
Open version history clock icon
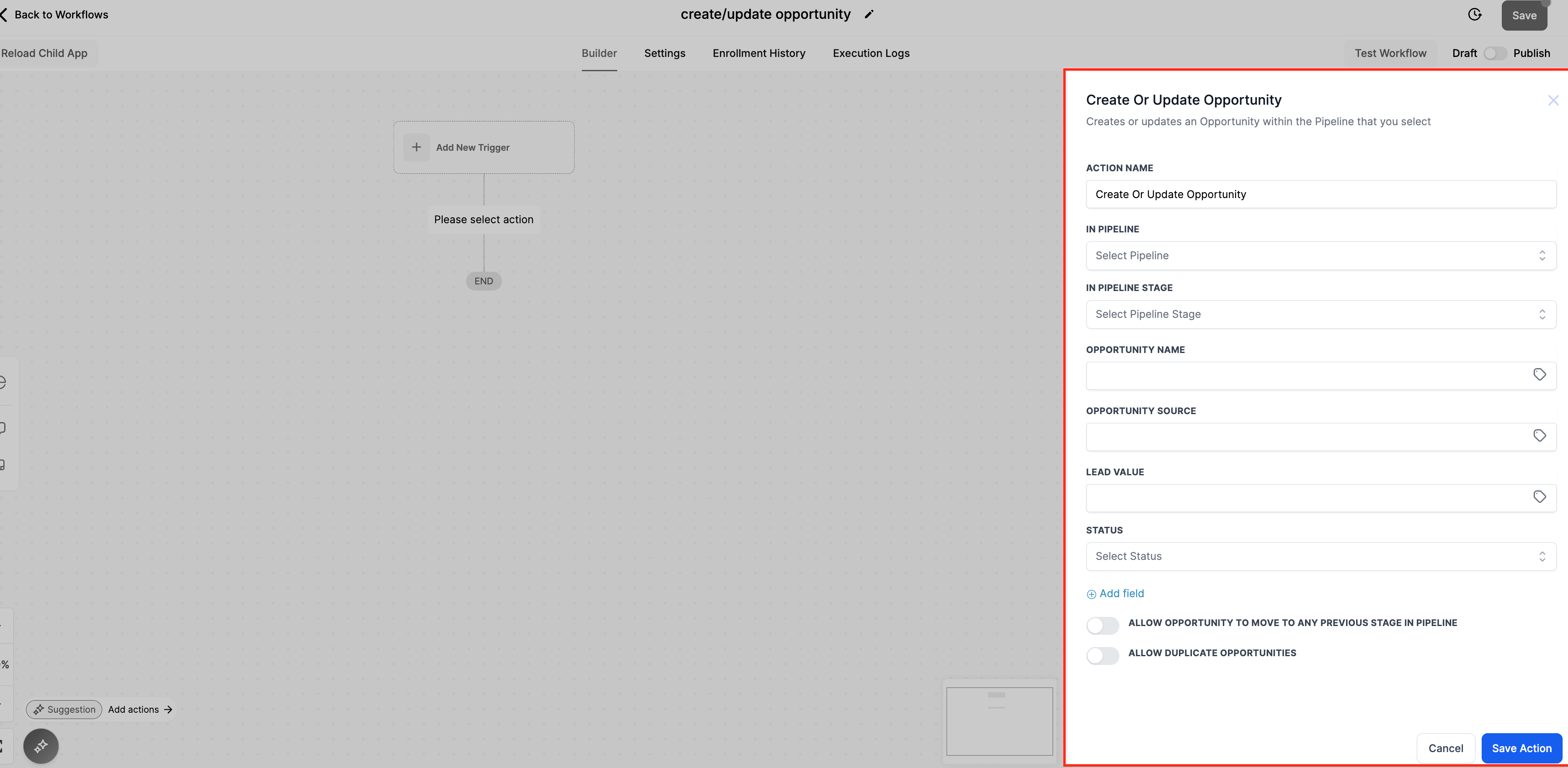point(1474,15)
